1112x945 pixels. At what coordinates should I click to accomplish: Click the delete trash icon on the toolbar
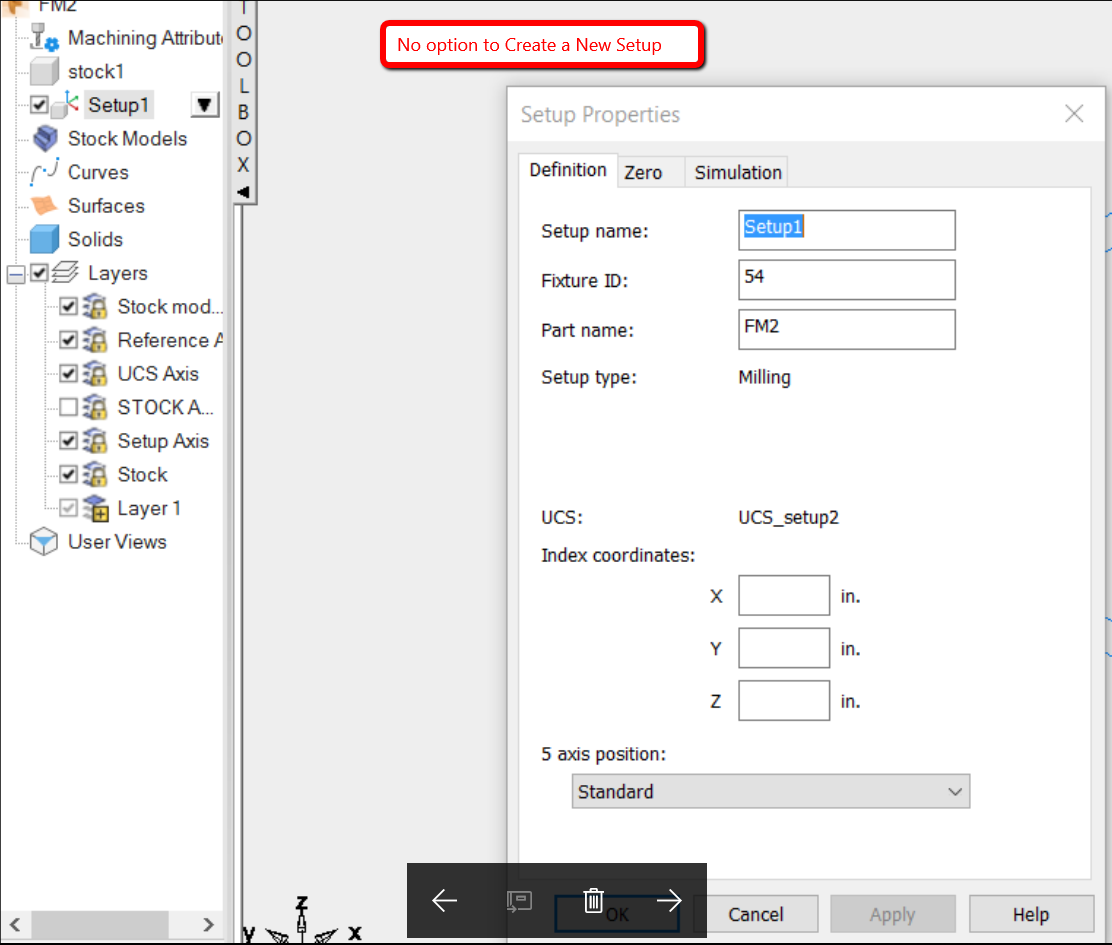[x=594, y=899]
